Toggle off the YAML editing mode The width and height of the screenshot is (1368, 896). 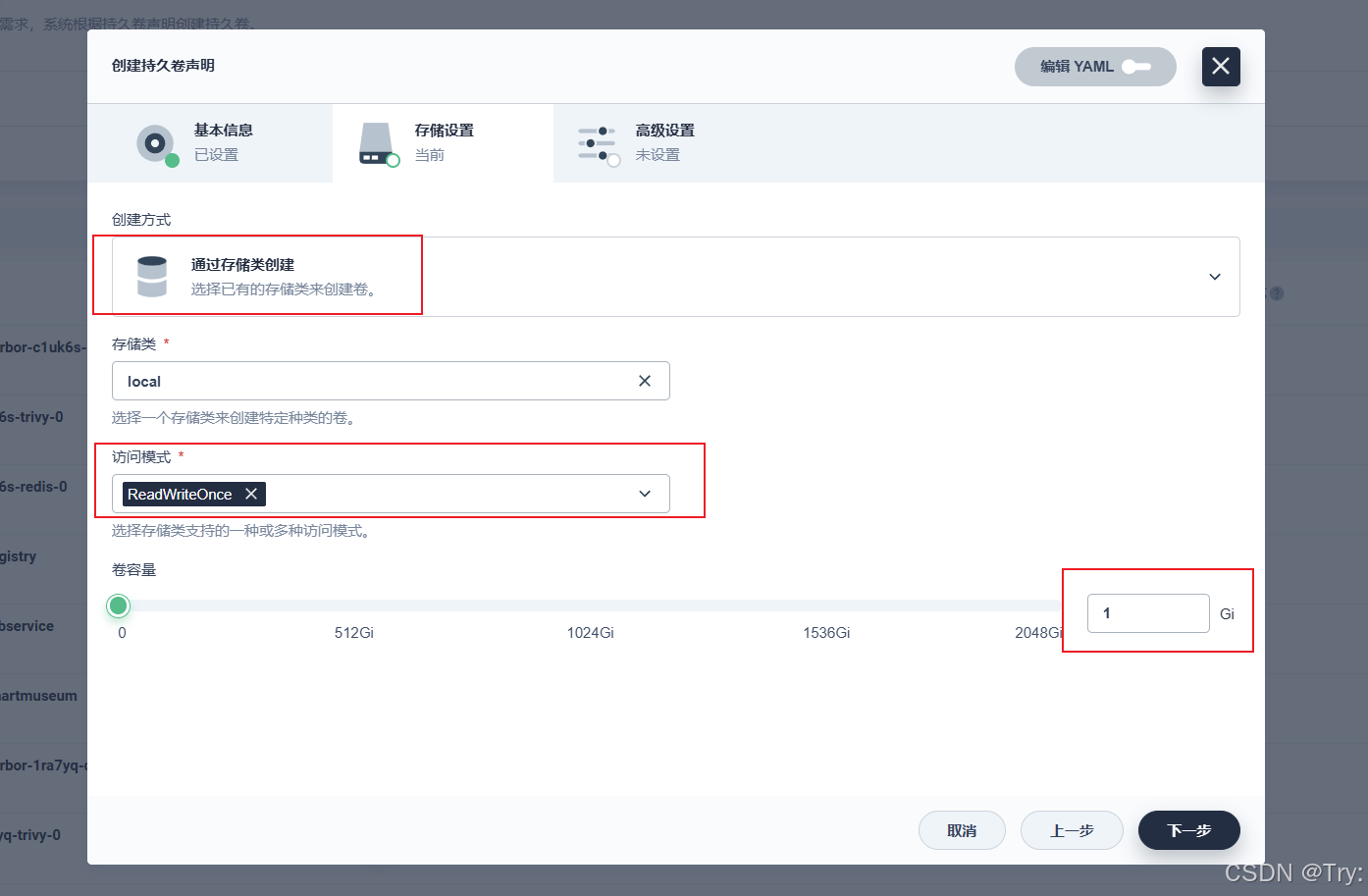[1136, 67]
